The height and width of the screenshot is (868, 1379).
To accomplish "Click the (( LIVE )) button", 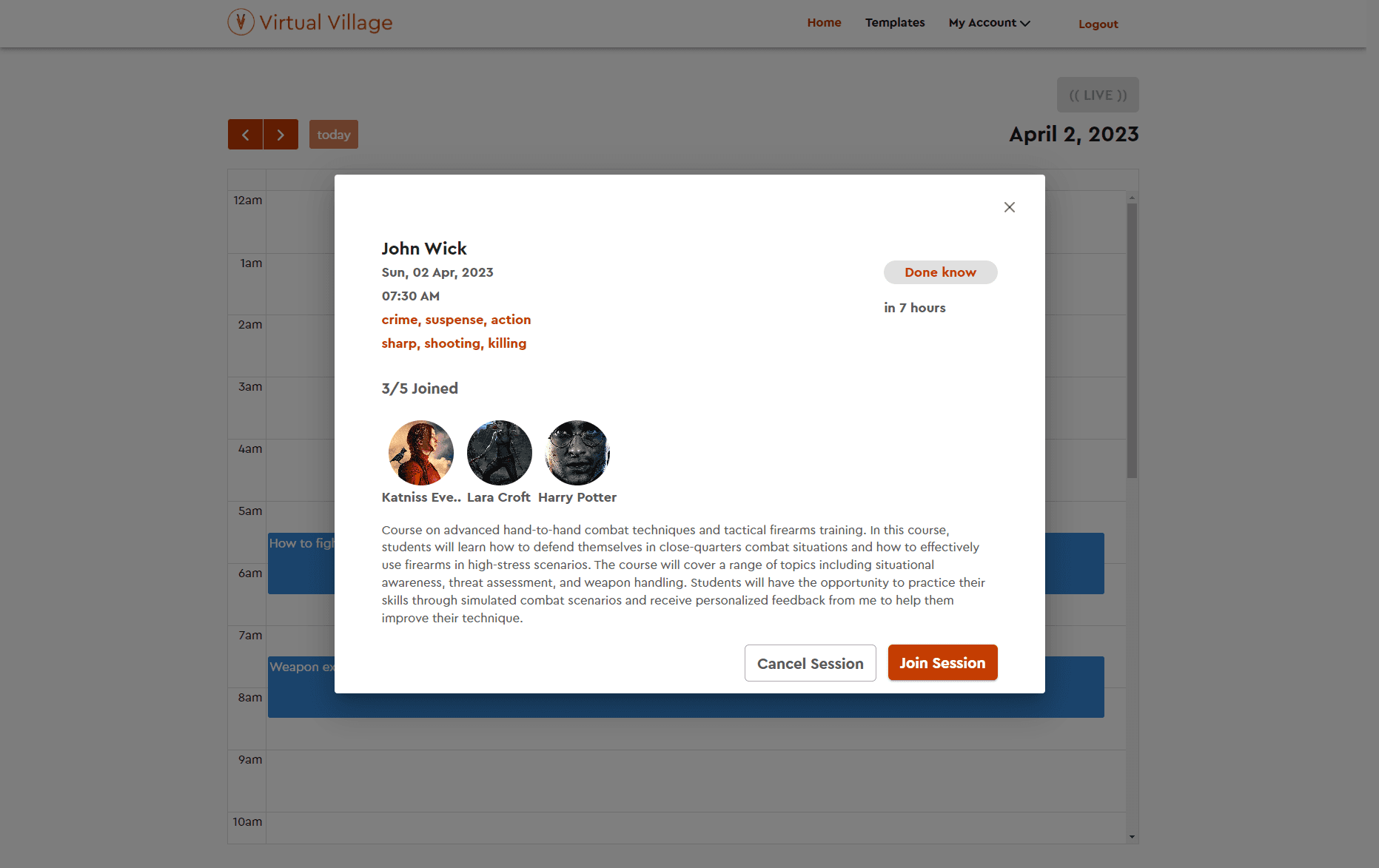I will coord(1098,95).
